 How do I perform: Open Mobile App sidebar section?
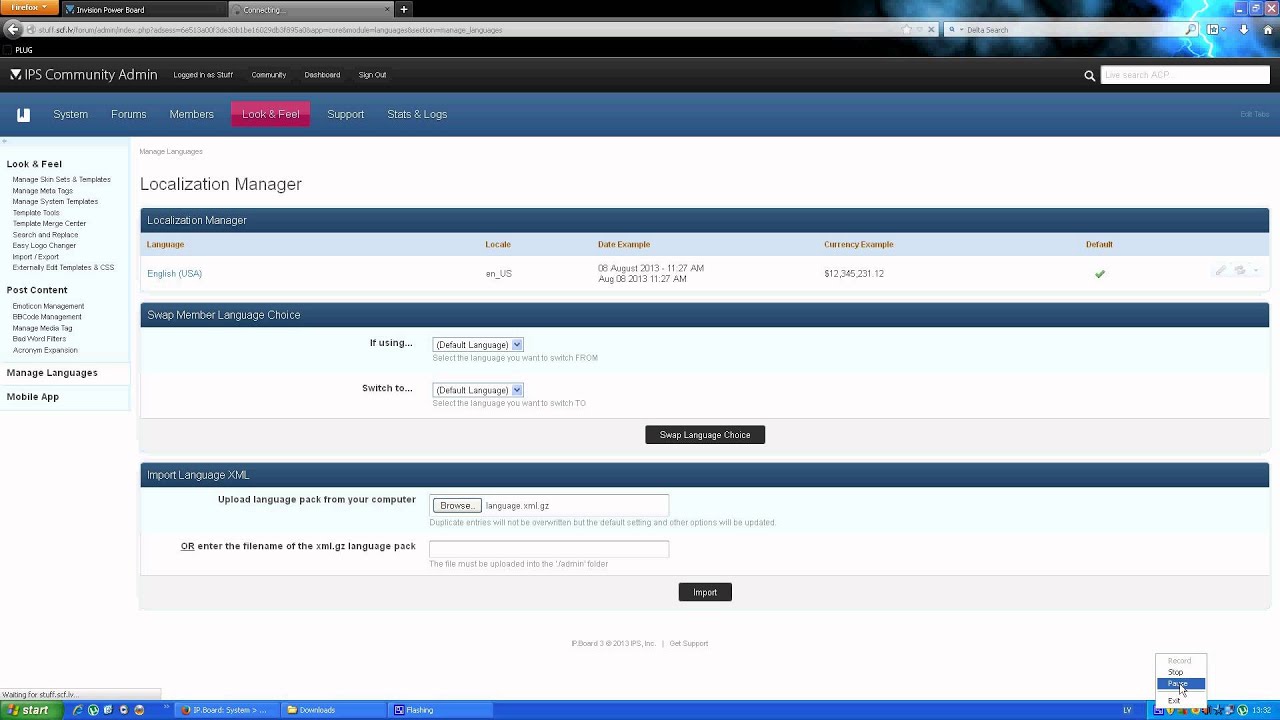point(33,397)
